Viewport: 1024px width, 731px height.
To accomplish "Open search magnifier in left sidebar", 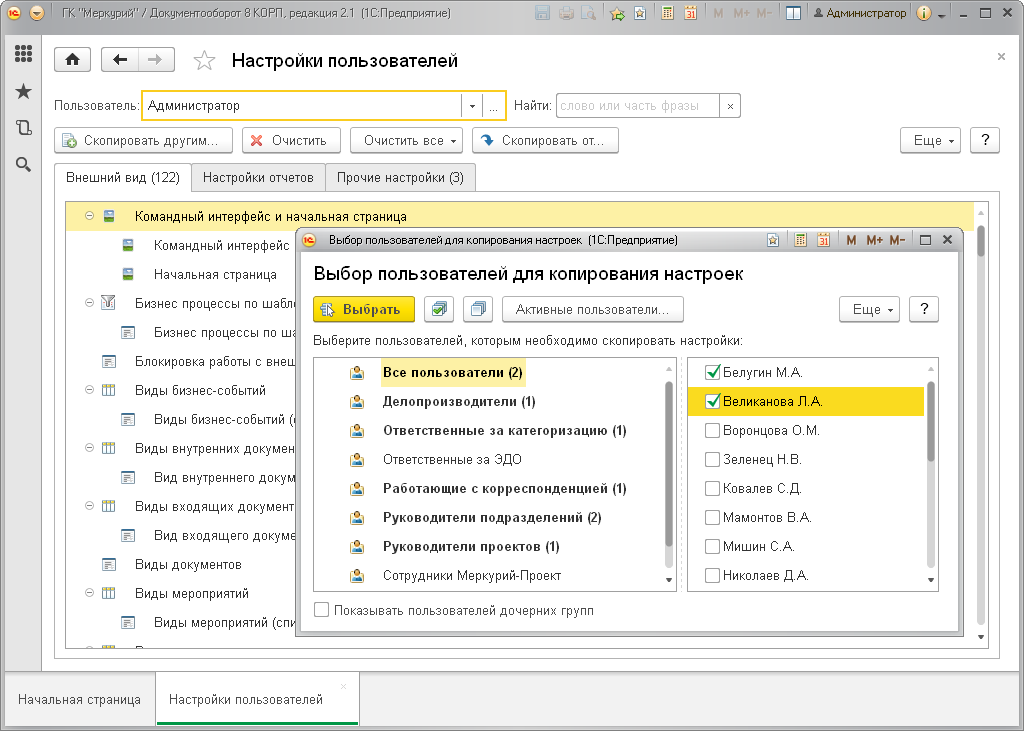I will pyautogui.click(x=24, y=165).
